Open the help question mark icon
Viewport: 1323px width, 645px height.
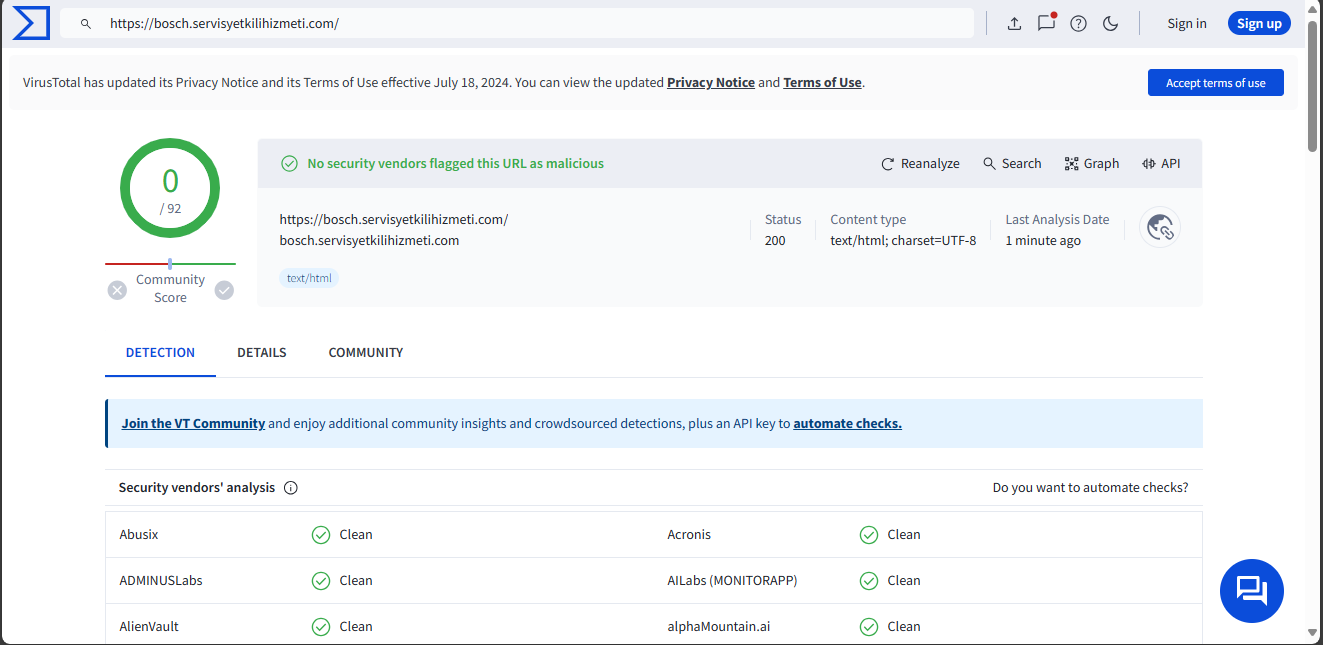1078,24
